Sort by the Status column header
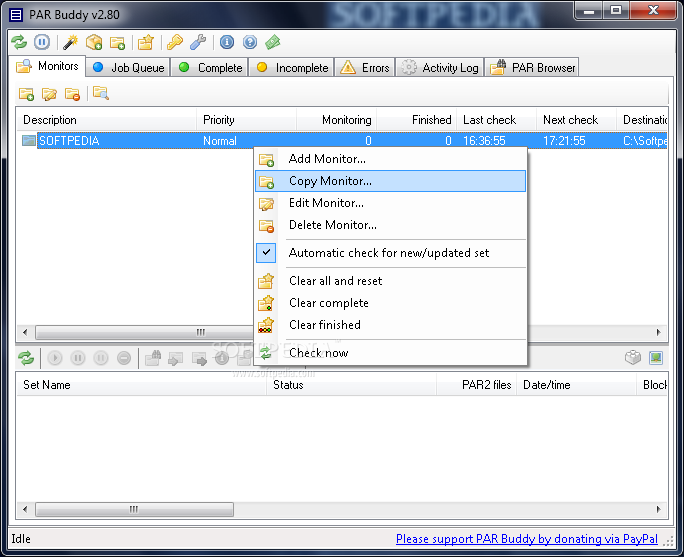 (x=351, y=385)
